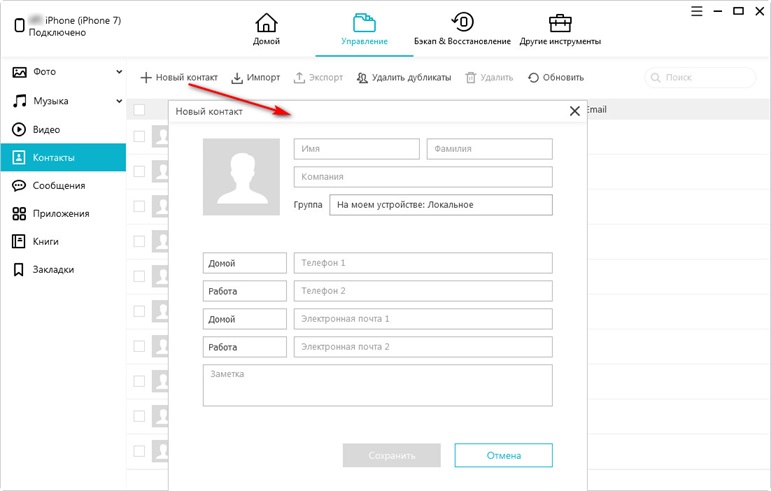The height and width of the screenshot is (491, 771).
Task: Click the Сохранить button
Action: tap(391, 455)
